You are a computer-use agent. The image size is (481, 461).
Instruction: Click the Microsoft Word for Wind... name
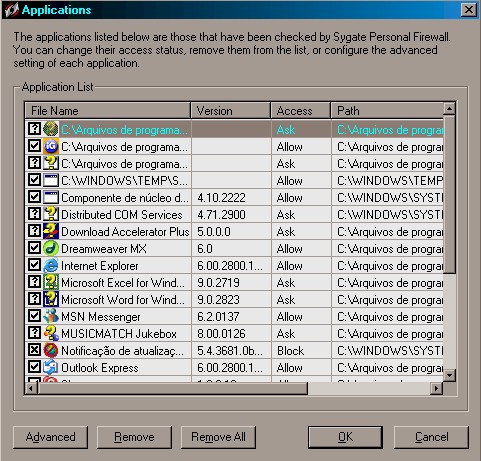(x=123, y=300)
